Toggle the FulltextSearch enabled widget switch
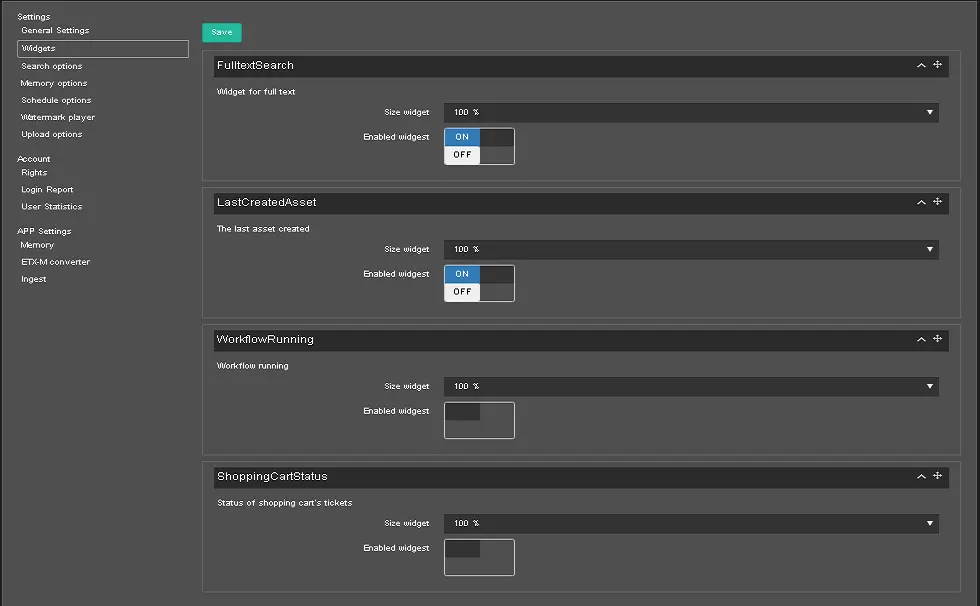The width and height of the screenshot is (980, 606). tap(479, 146)
